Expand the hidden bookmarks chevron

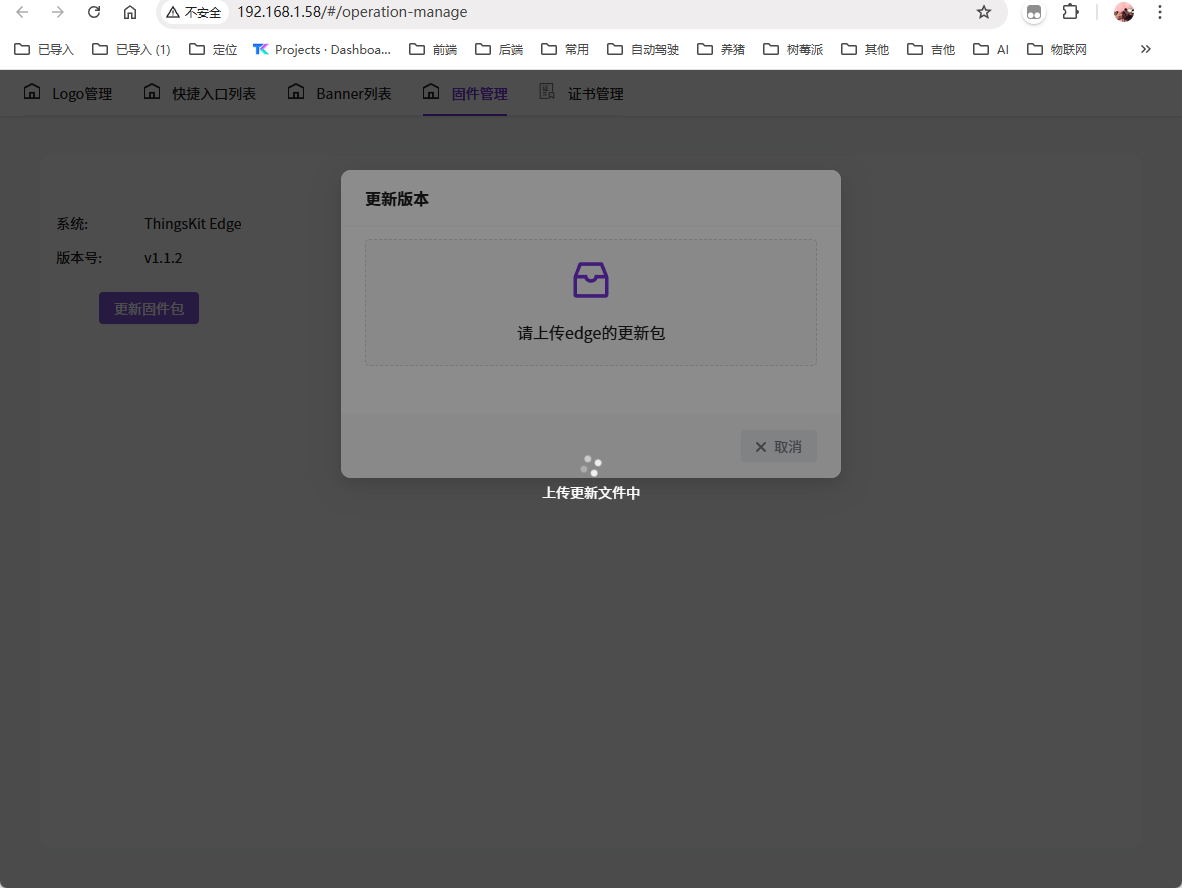point(1146,49)
